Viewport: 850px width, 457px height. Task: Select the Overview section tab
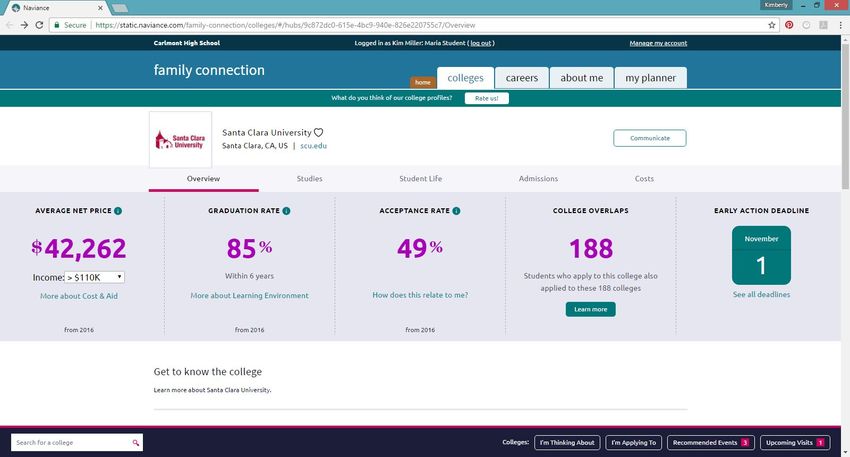[x=203, y=179]
